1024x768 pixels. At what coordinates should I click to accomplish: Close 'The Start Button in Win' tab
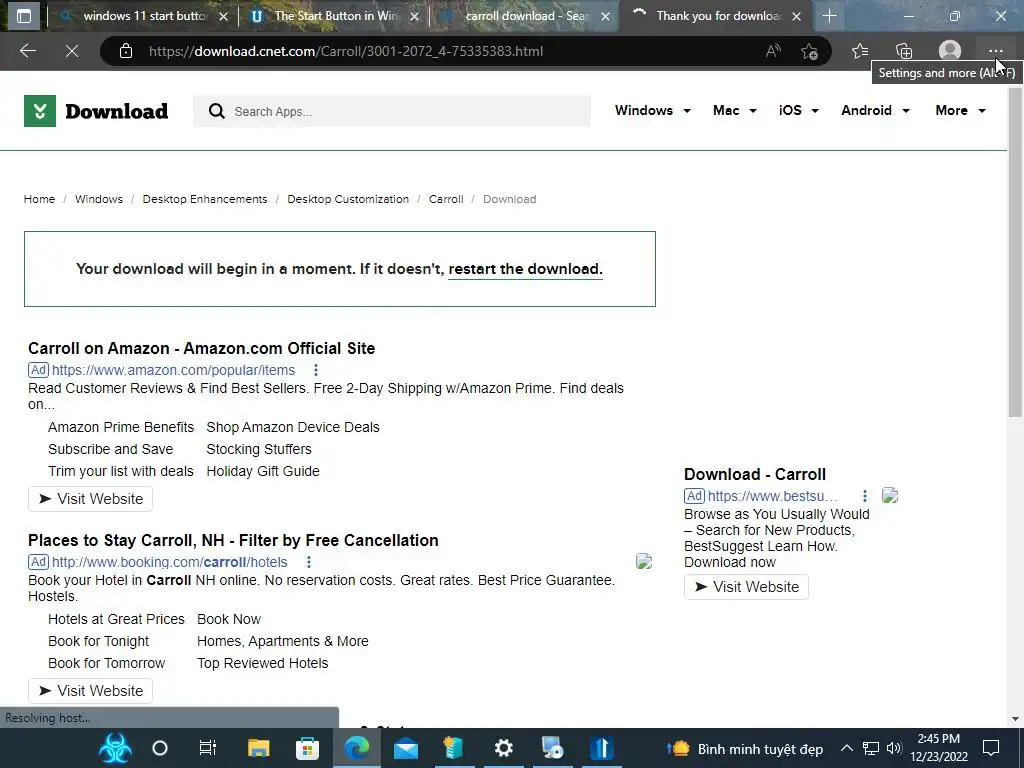[414, 16]
